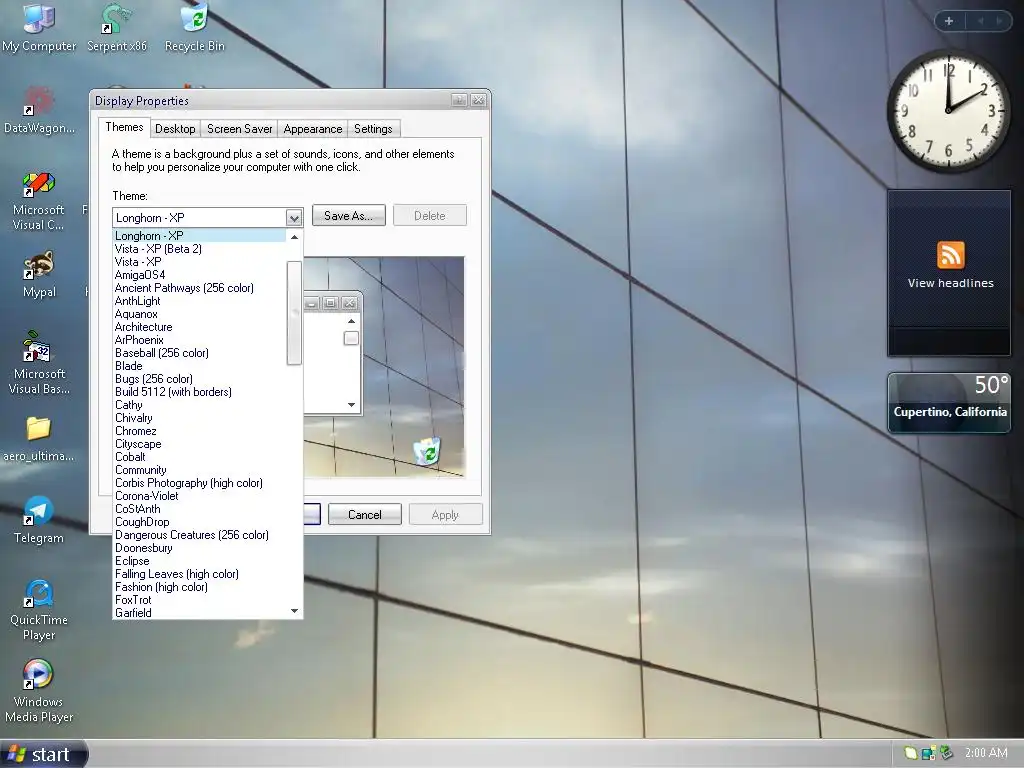
Task: Click the Display Properties help button
Action: [459, 100]
